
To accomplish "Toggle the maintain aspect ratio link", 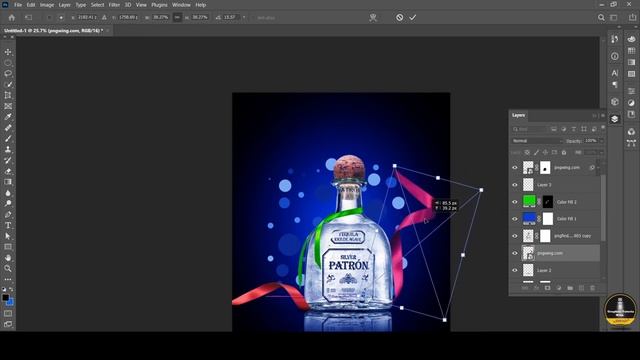I will (177, 18).
